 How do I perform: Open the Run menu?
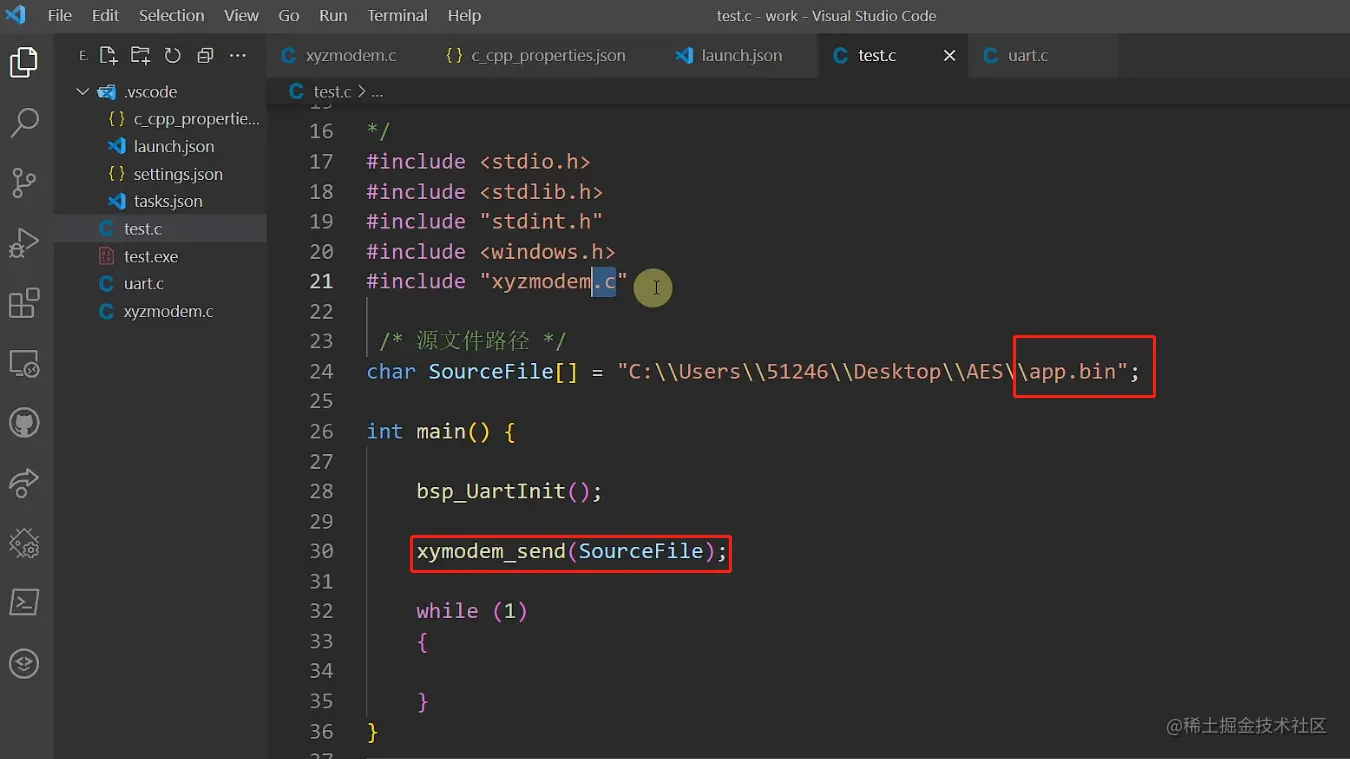pos(333,16)
